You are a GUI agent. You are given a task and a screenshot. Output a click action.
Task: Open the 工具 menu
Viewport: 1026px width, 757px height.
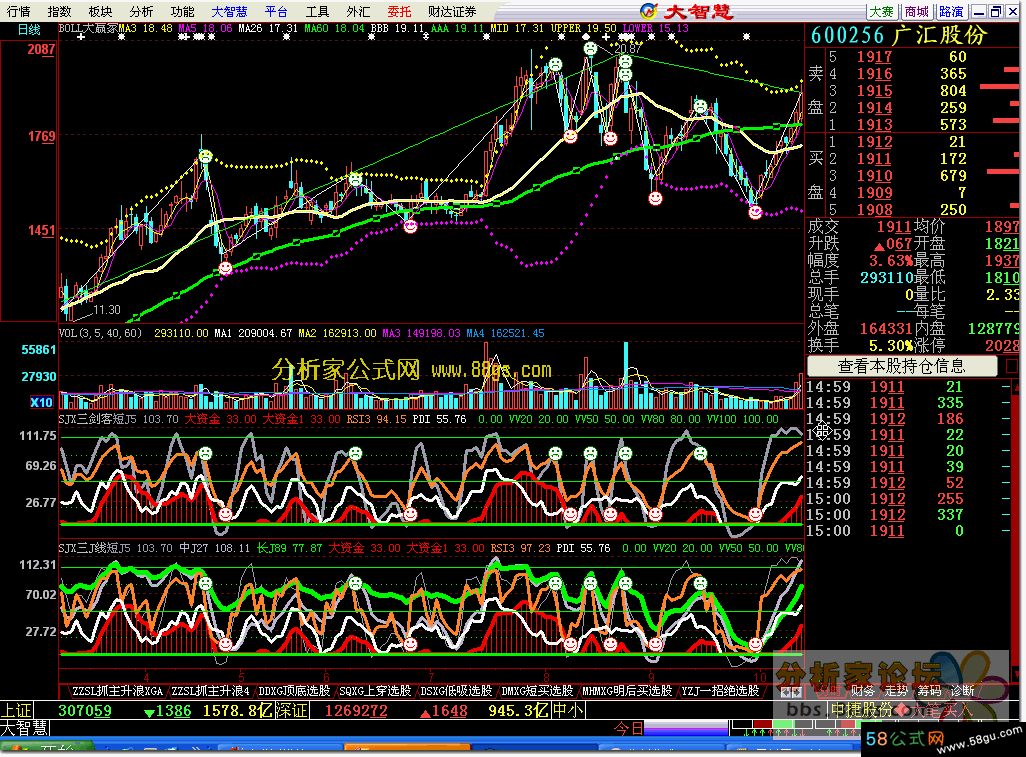[317, 11]
